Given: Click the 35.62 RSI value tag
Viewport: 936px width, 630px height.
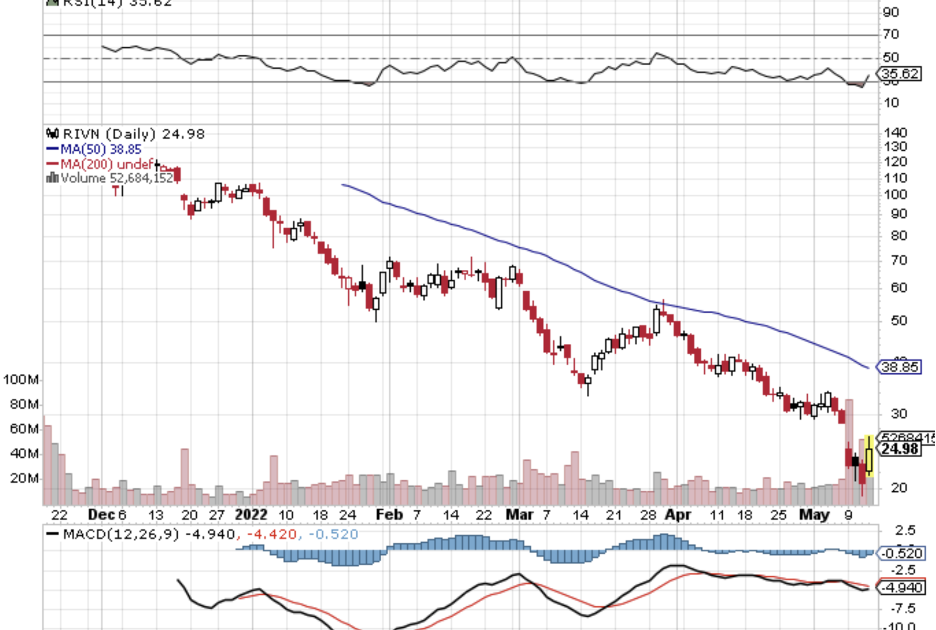Looking at the screenshot, I should 897,73.
